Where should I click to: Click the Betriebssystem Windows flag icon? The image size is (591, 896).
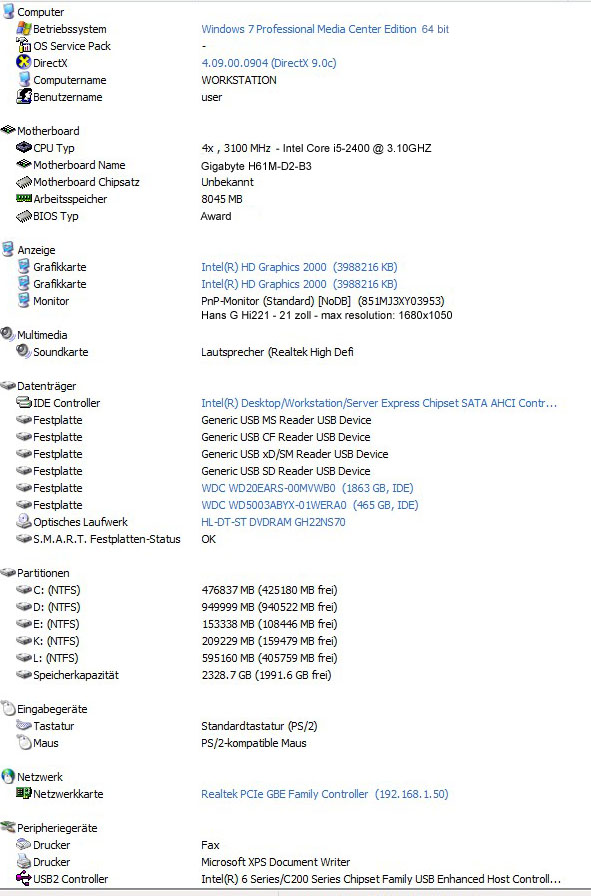click(23, 28)
